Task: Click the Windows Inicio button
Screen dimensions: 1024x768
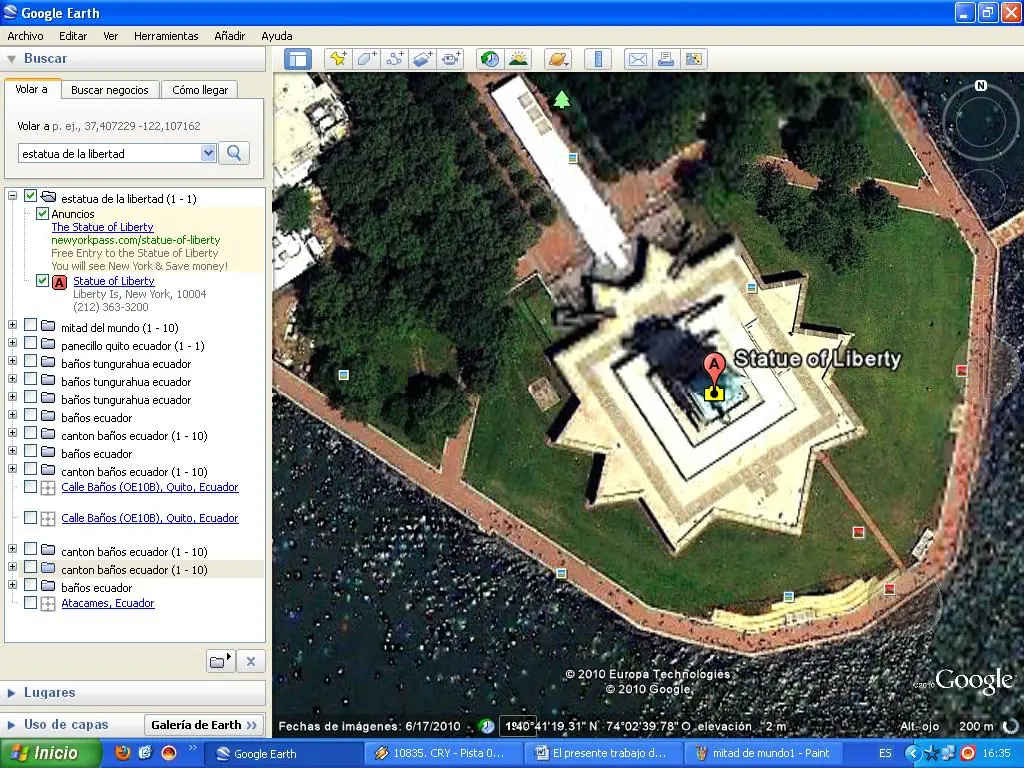Action: pos(50,753)
